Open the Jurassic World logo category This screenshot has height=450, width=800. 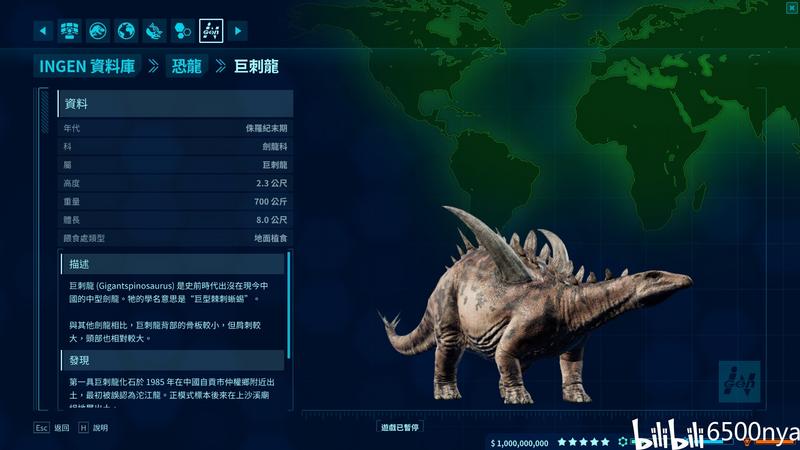click(97, 31)
